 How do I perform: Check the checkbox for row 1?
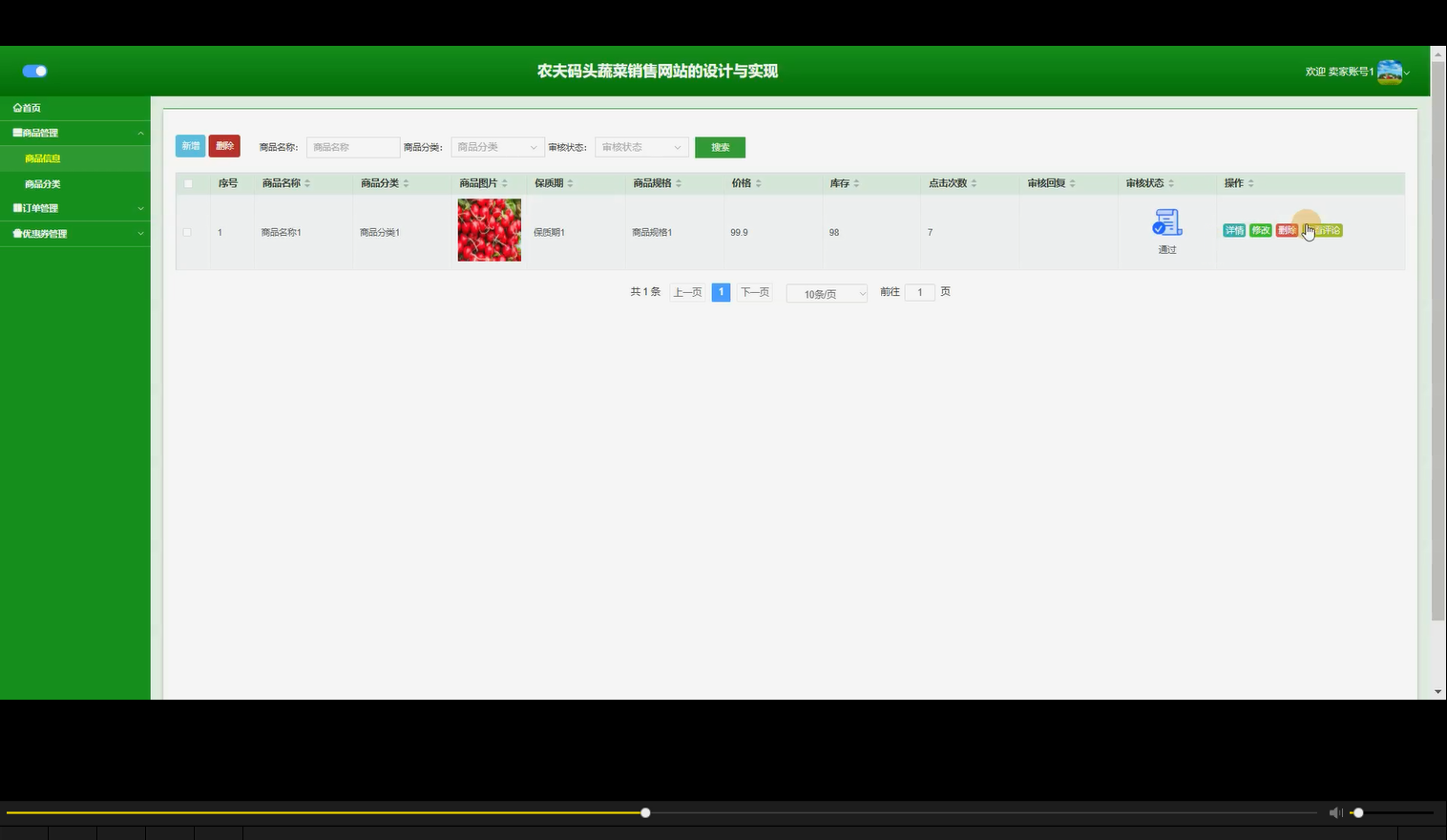pos(187,232)
